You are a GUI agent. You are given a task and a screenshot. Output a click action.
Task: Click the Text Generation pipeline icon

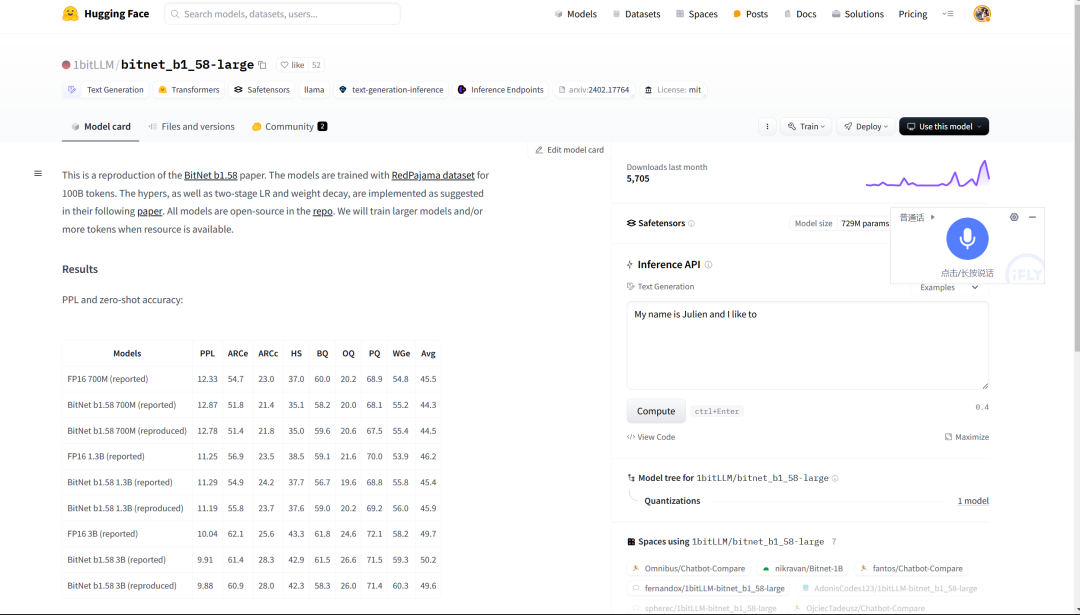coord(71,89)
